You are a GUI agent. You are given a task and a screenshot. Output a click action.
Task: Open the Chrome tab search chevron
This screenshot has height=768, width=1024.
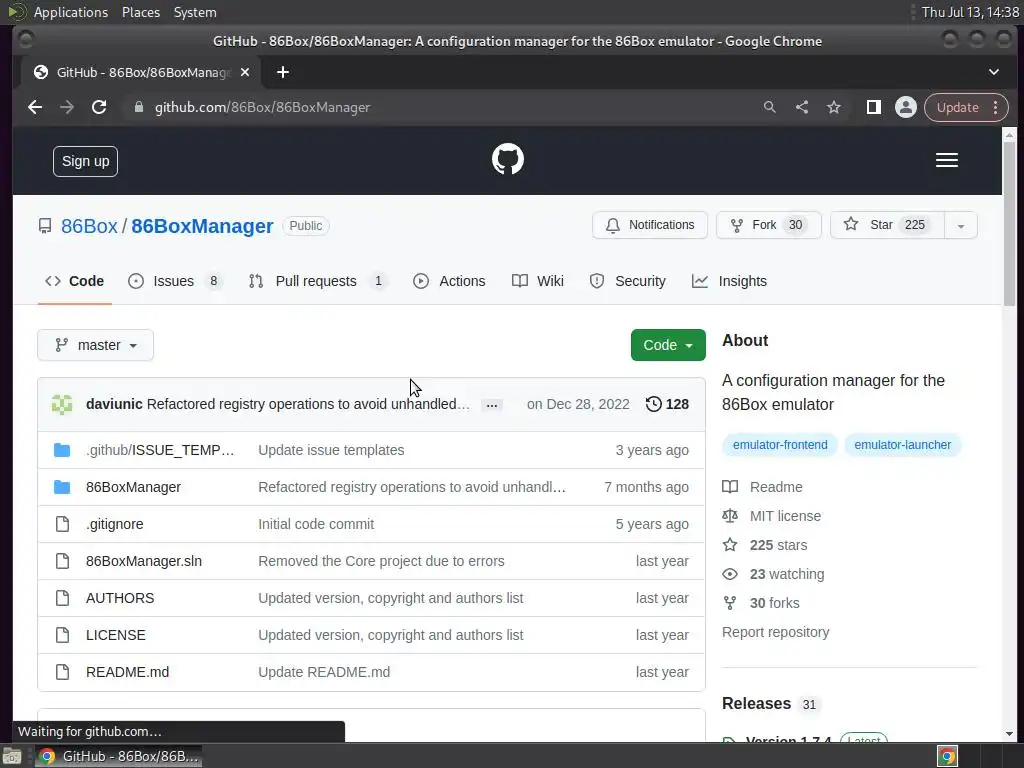[993, 72]
